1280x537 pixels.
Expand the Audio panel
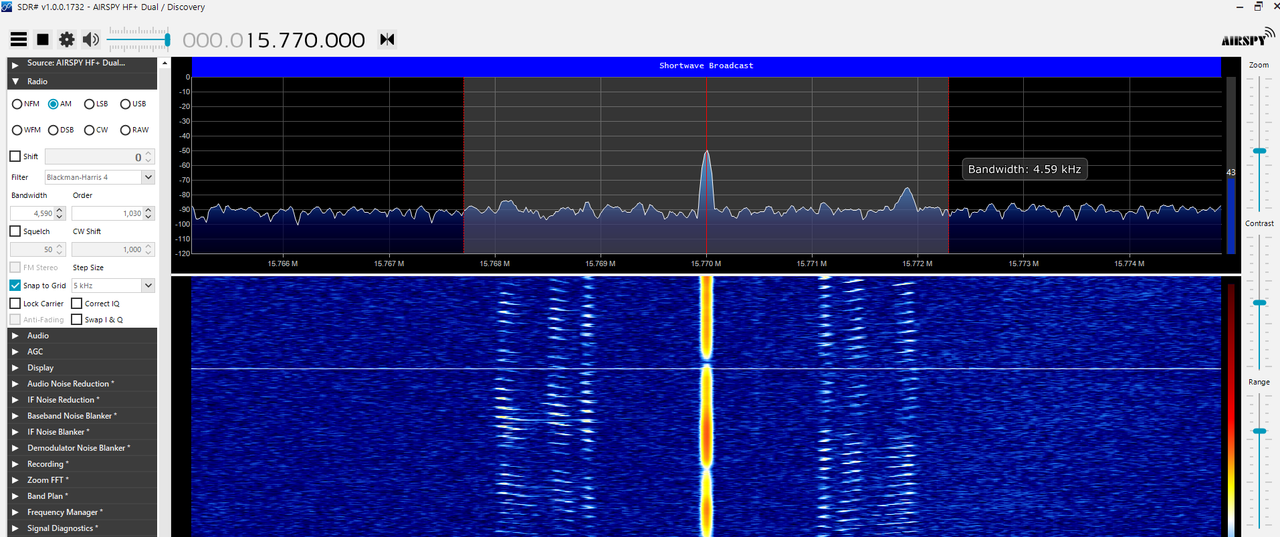(x=83, y=335)
